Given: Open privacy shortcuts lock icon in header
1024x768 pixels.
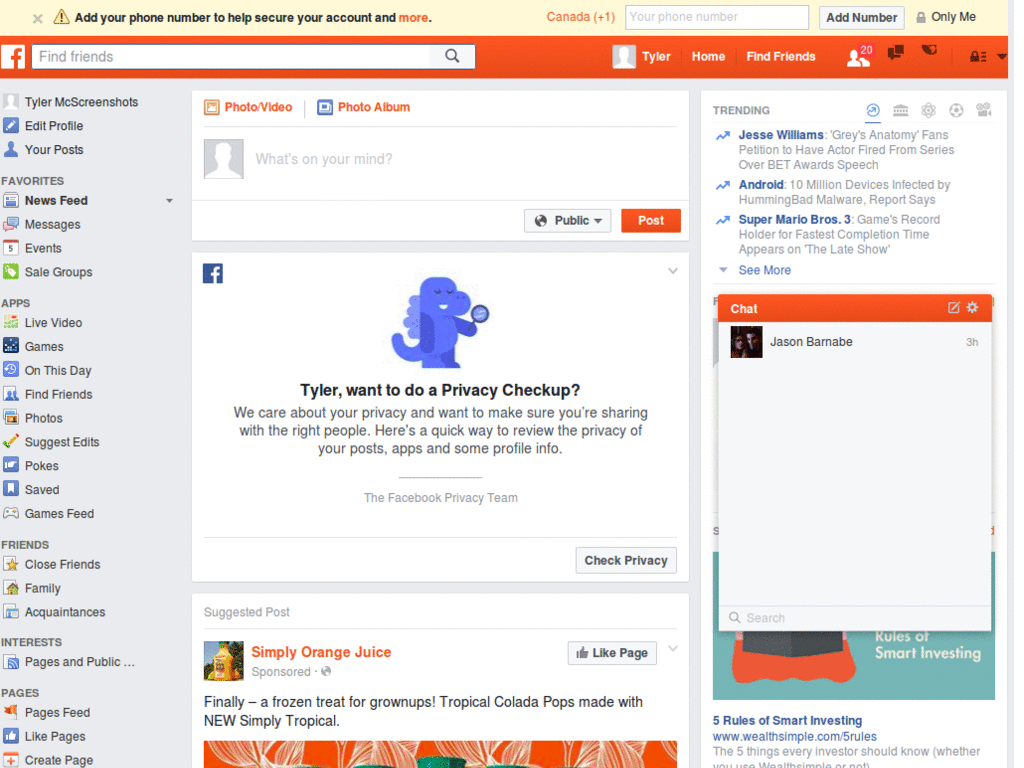Looking at the screenshot, I should click(x=978, y=57).
